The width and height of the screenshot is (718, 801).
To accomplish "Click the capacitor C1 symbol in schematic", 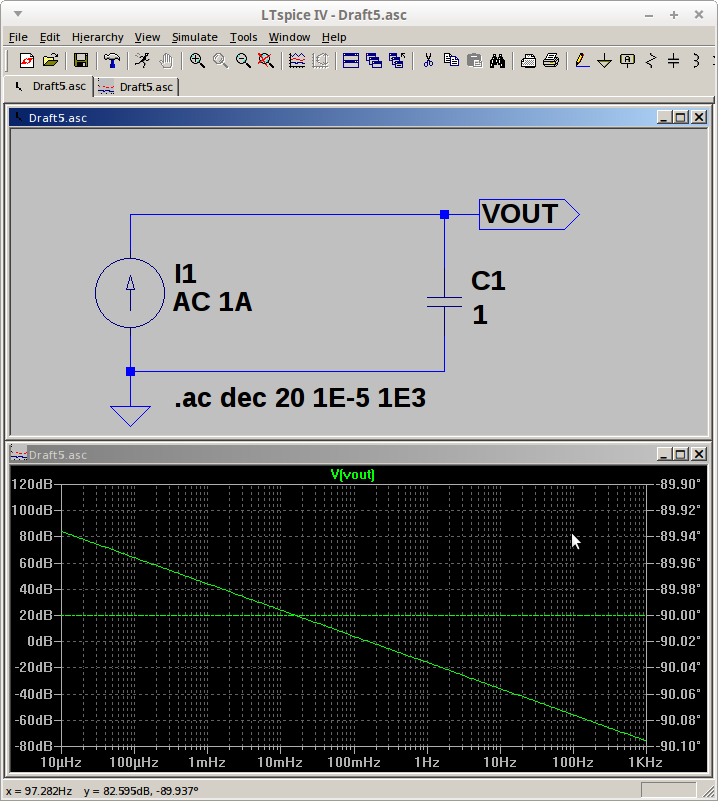I will [444, 302].
